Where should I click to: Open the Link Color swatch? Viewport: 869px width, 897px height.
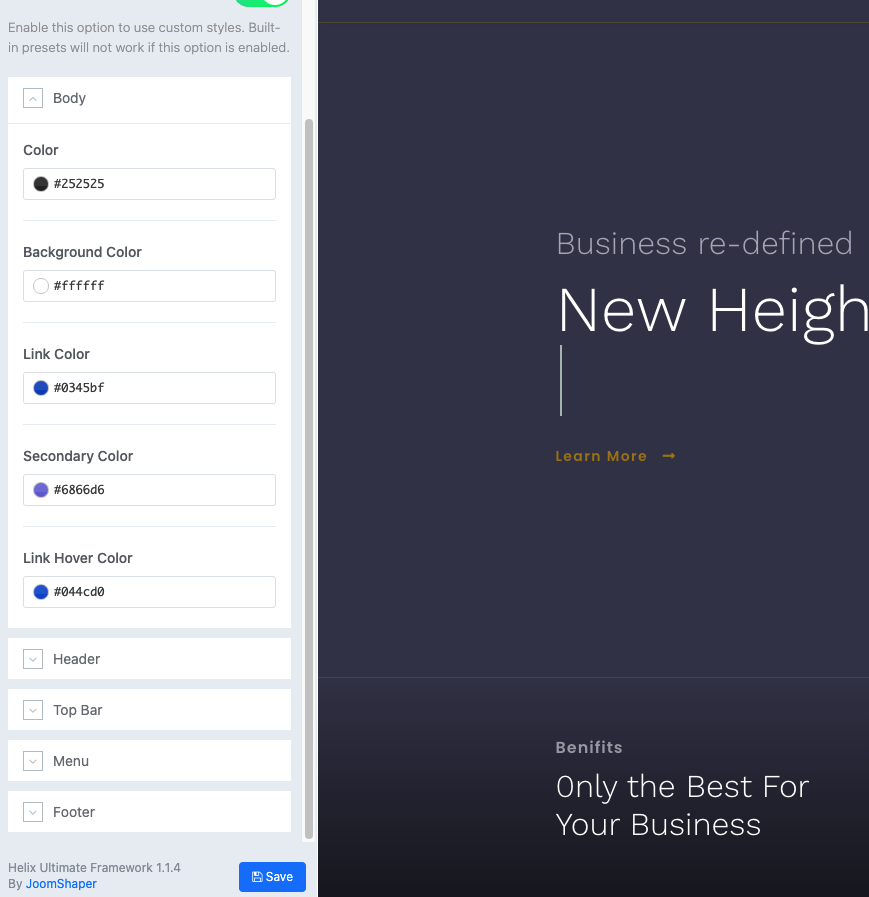tap(41, 388)
